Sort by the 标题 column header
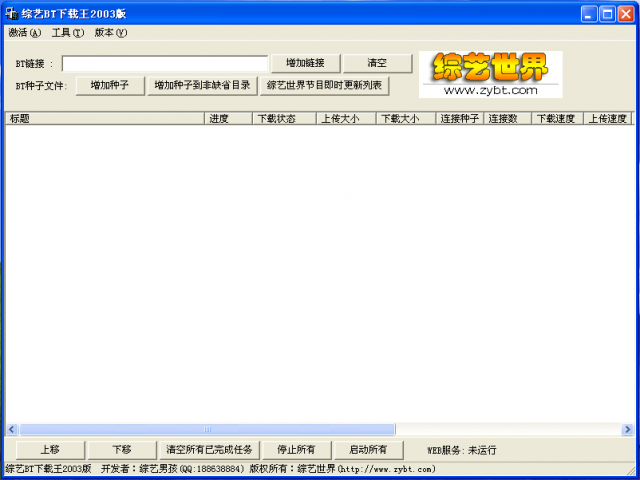640x480 pixels. 105,119
